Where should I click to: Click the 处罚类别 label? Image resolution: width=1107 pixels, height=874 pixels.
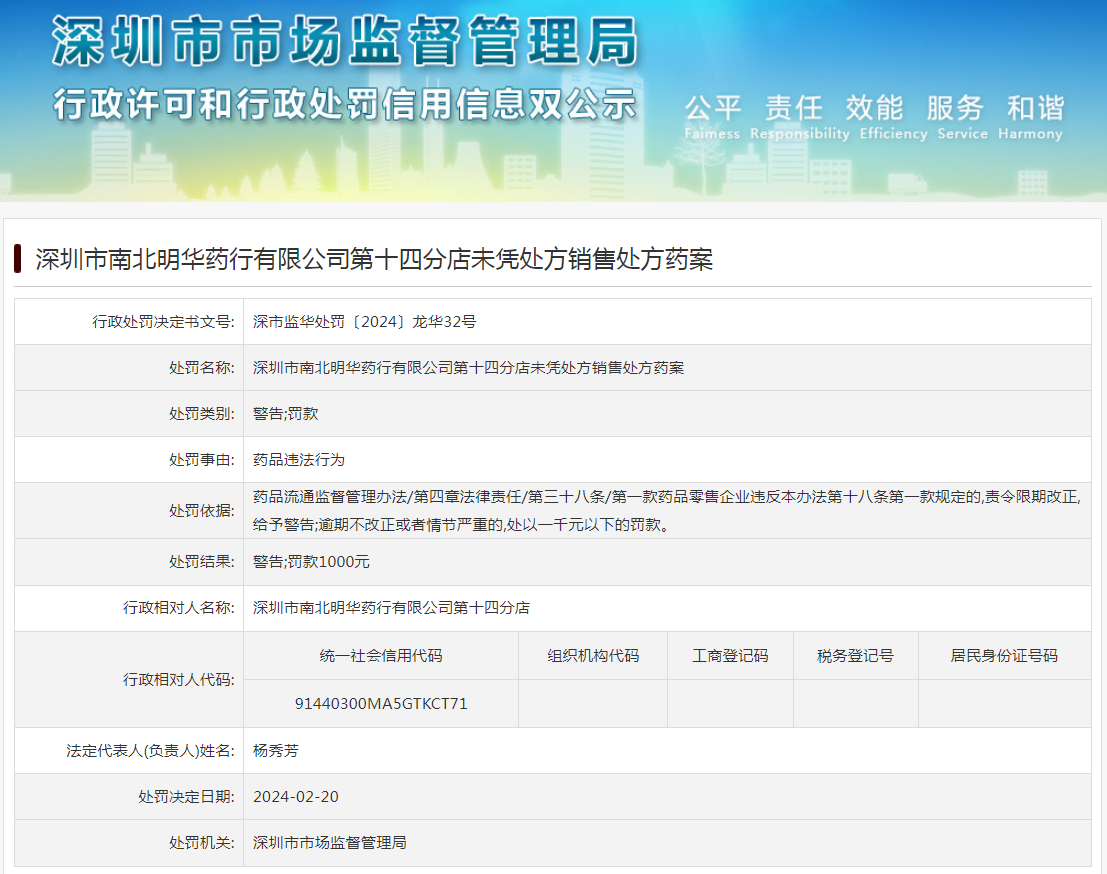pos(201,414)
